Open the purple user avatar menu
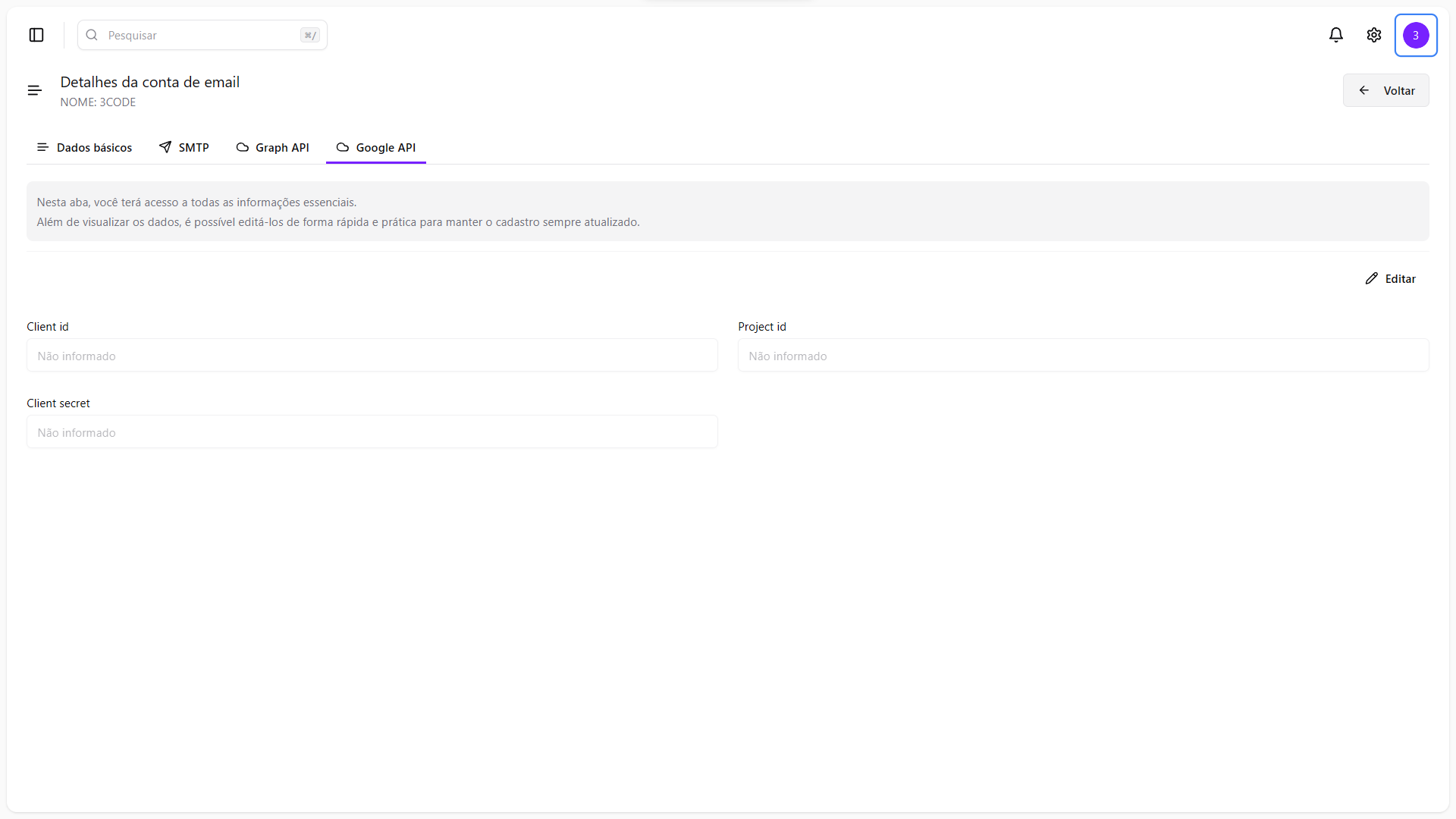This screenshot has width=1456, height=819. [1416, 35]
